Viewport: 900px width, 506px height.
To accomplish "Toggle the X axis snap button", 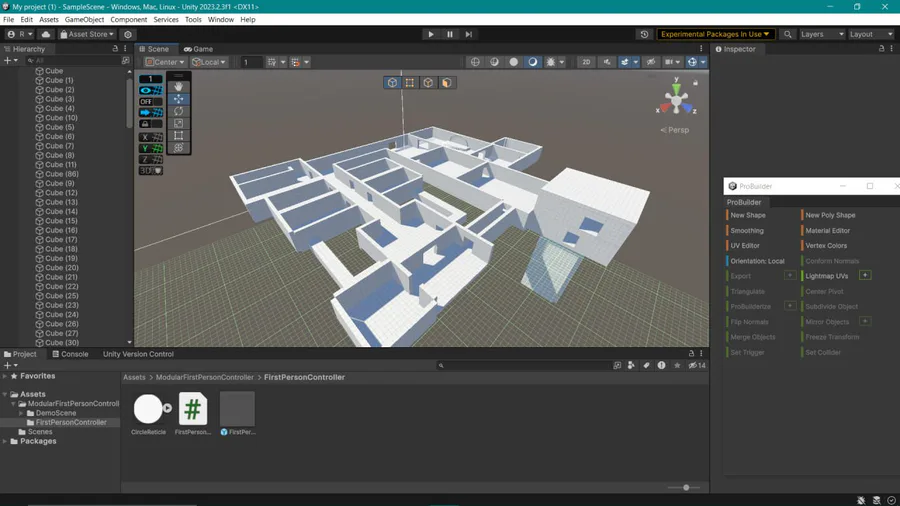I will click(150, 137).
